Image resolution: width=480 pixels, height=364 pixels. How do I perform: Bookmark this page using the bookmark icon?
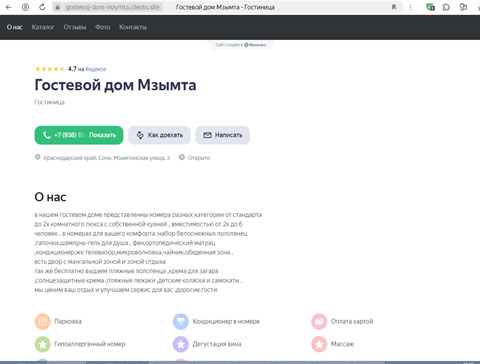(394, 7)
